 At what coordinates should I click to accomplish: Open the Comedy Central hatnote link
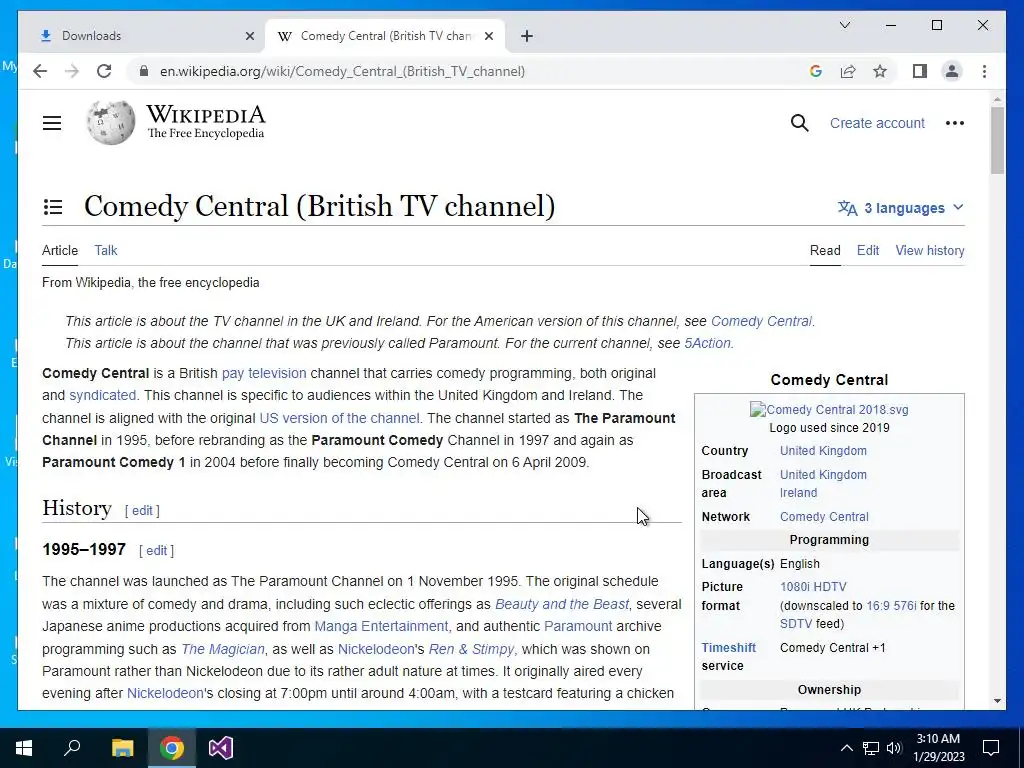click(761, 321)
